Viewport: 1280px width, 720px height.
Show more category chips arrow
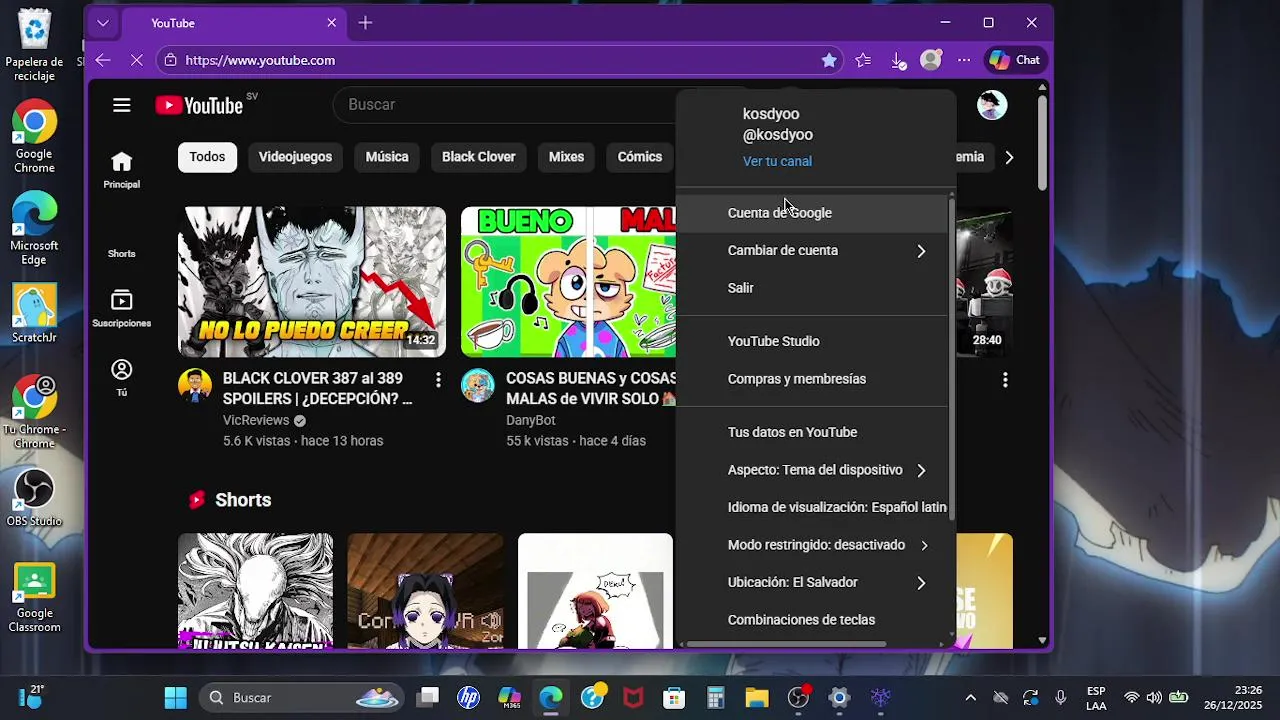pos(1009,157)
